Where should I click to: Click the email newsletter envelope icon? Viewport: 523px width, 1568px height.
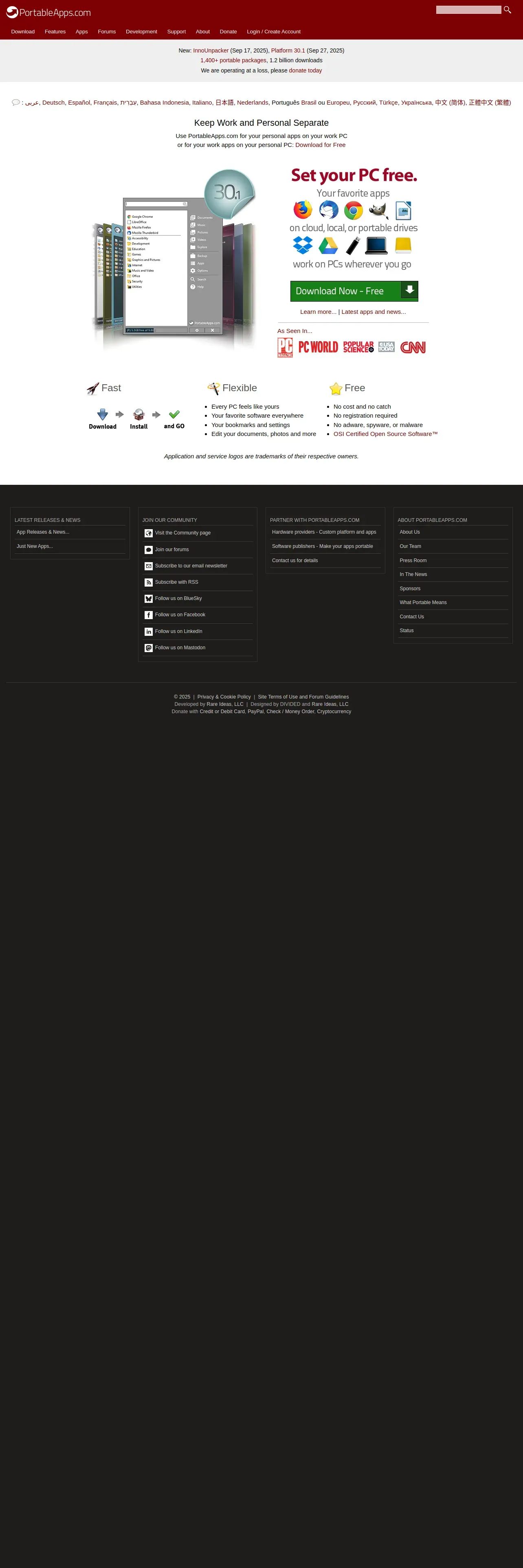pyautogui.click(x=149, y=566)
